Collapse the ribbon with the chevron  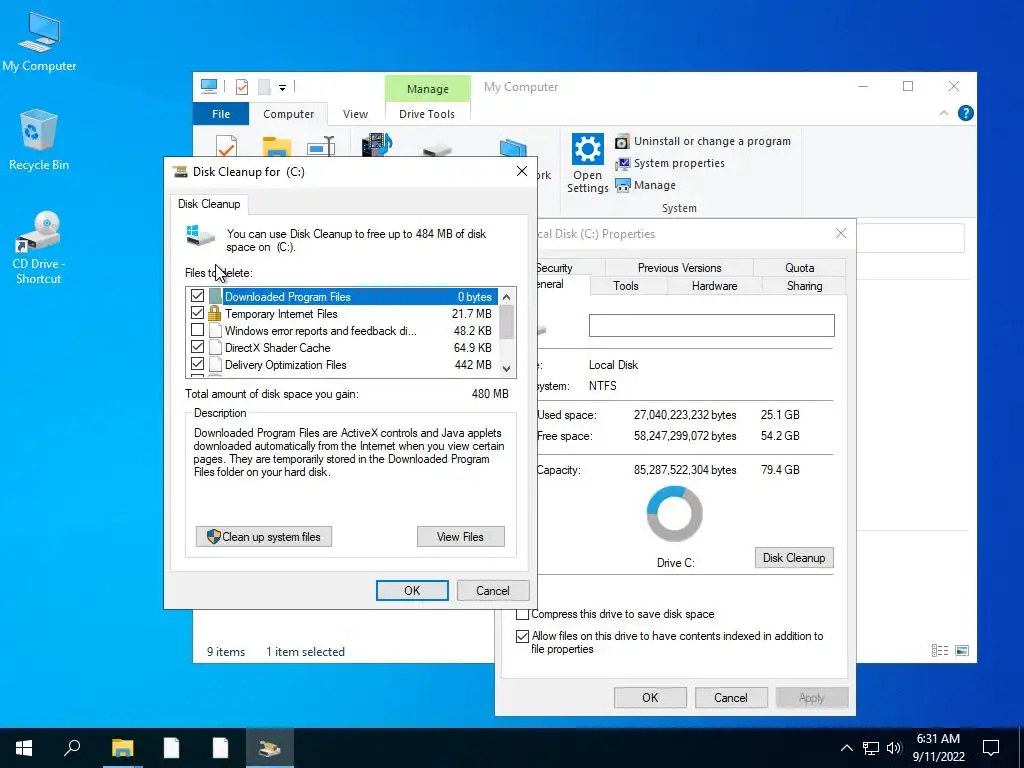pos(944,114)
